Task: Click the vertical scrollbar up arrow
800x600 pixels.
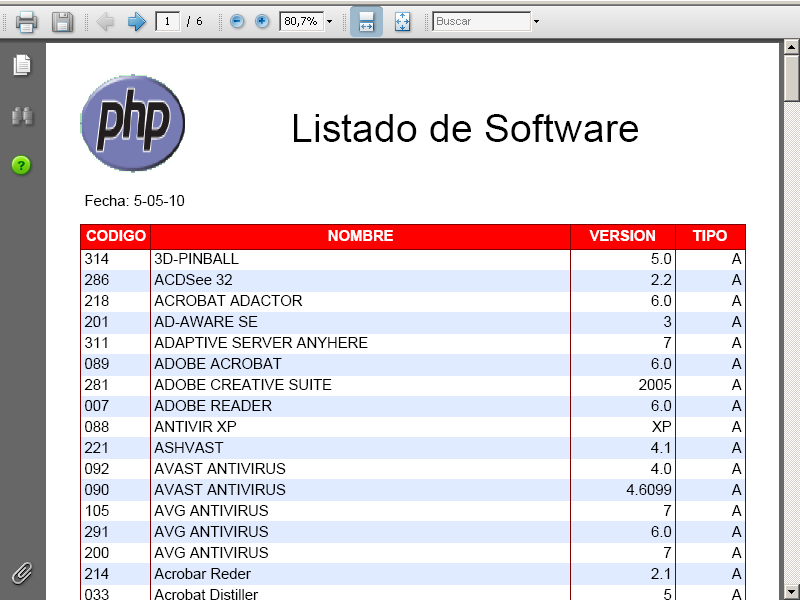Action: tap(791, 47)
